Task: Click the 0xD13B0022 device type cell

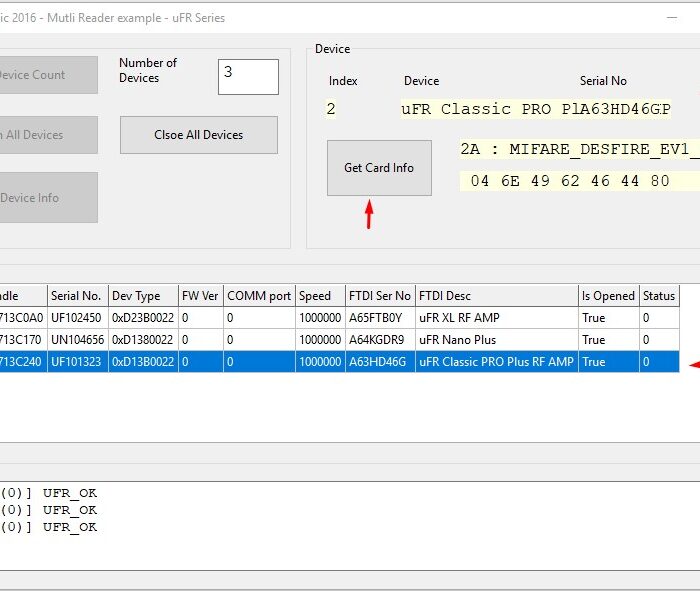Action: 143,362
